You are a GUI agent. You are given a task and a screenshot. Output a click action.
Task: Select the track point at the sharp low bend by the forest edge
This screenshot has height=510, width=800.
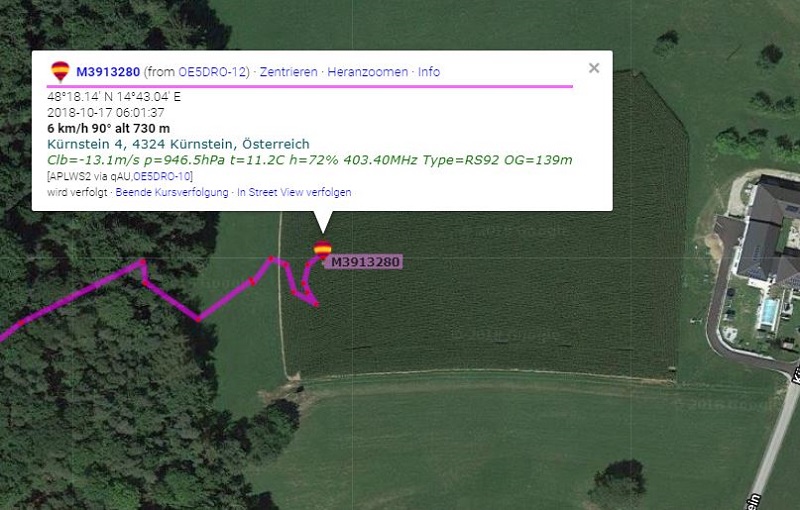tap(198, 319)
